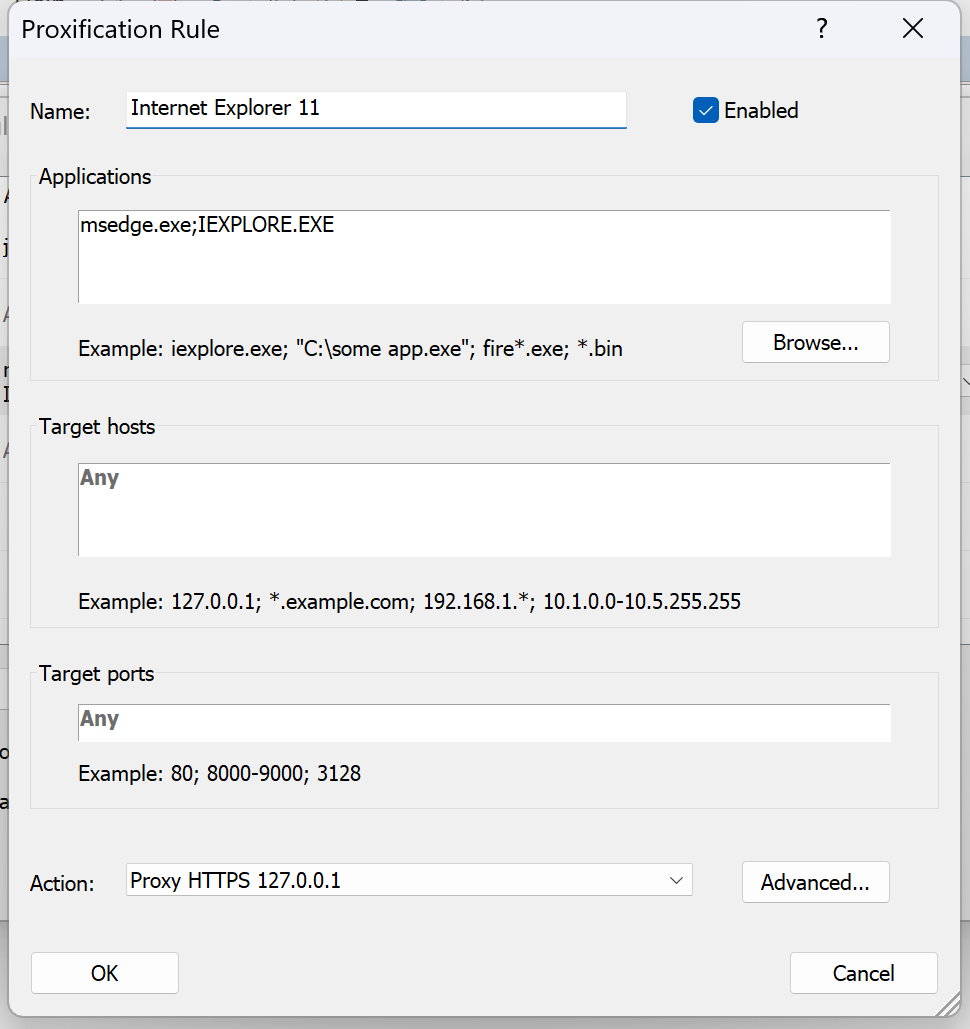Click the 'Proxification Rule' dialog title
Viewport: 970px width, 1029px height.
point(121,30)
